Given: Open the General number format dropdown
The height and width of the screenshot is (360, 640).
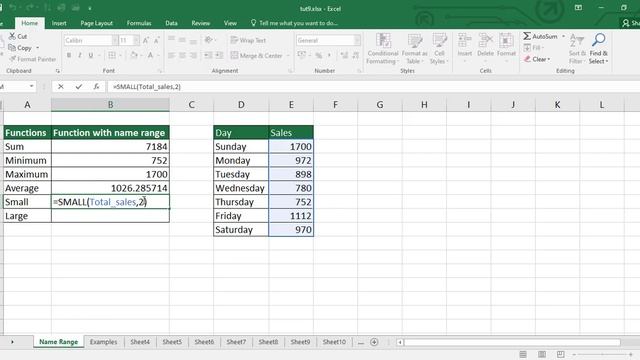Looking at the screenshot, I should 357,40.
